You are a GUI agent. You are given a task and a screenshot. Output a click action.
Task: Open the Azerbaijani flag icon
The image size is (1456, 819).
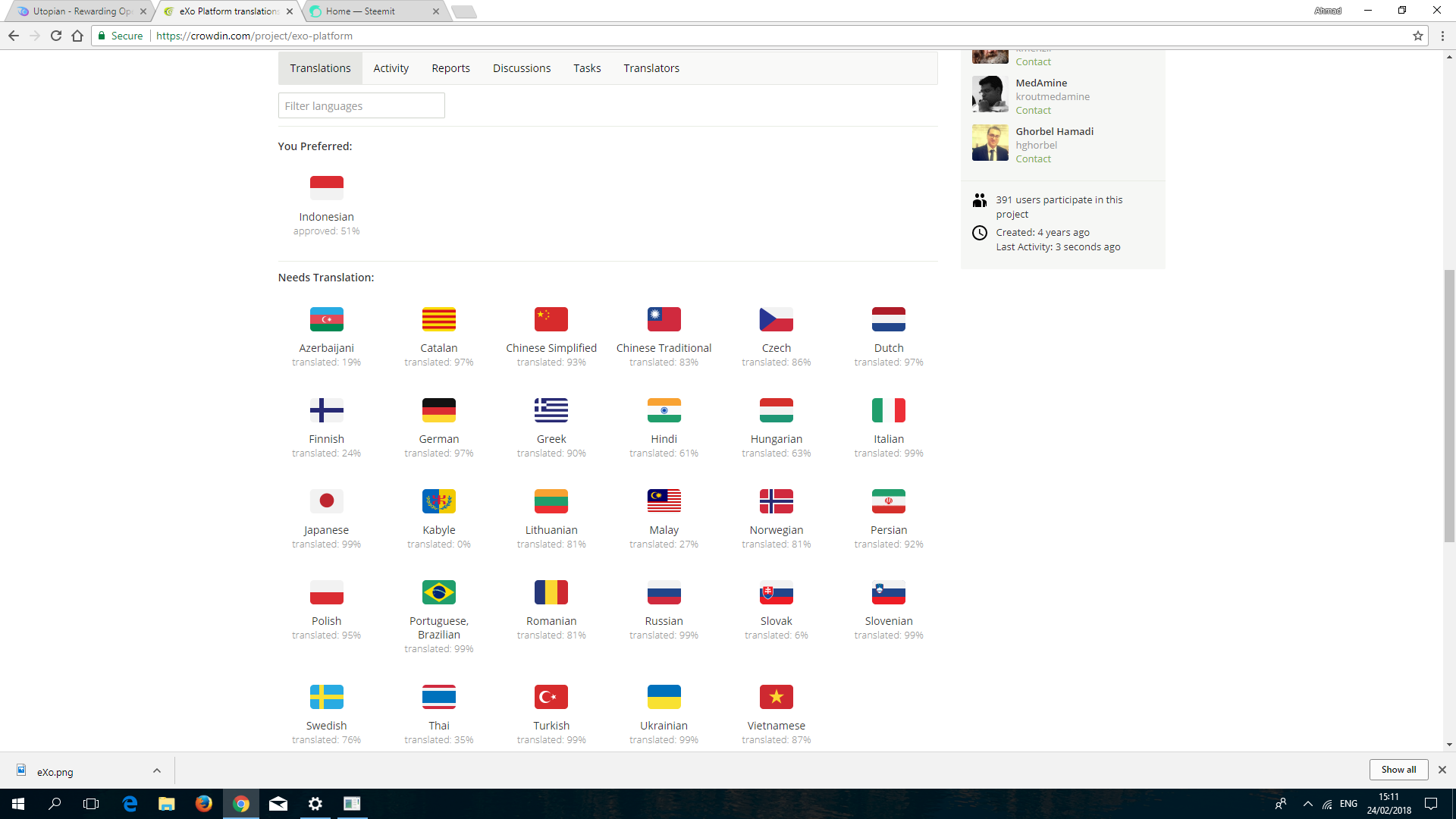326,319
